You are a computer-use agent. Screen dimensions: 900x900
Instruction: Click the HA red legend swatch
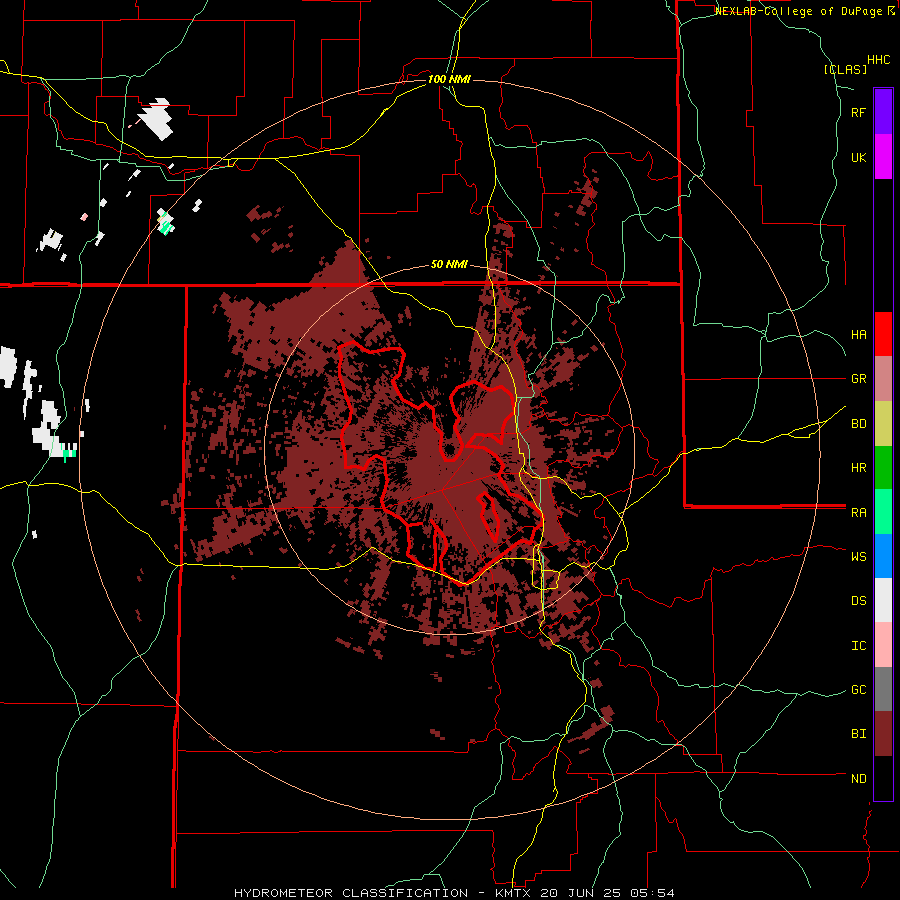pos(883,334)
